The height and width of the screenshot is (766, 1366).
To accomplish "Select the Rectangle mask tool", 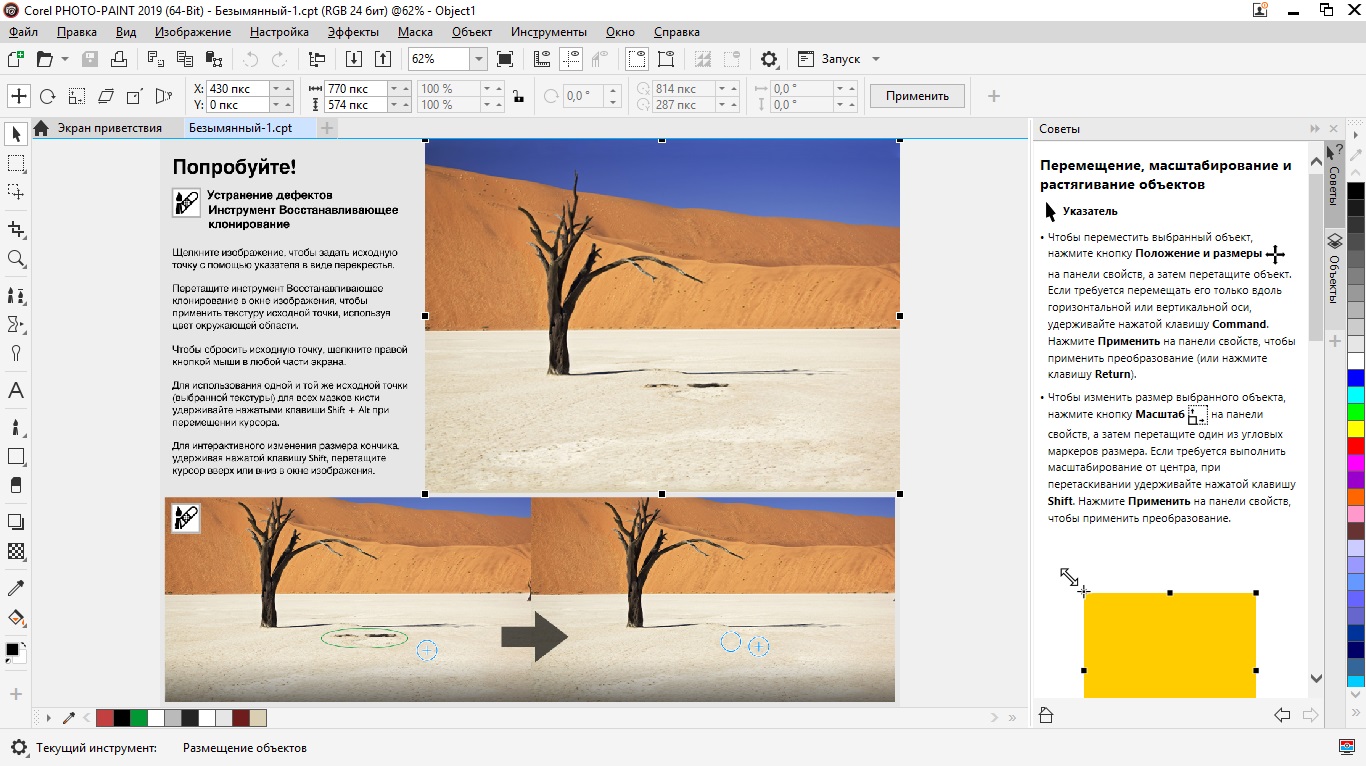I will [x=16, y=163].
